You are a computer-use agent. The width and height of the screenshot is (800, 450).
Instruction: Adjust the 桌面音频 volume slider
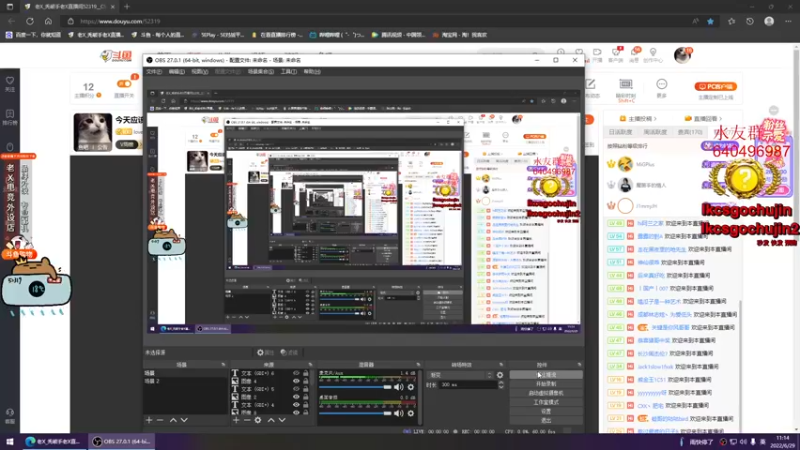point(355,413)
